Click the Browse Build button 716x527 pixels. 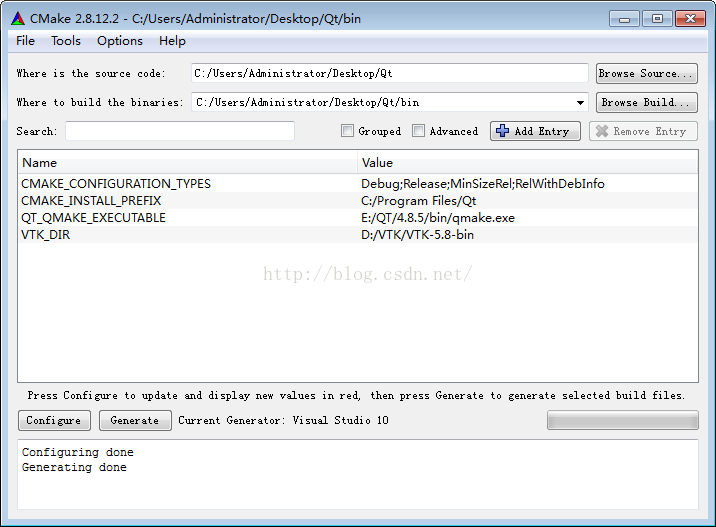[x=647, y=102]
